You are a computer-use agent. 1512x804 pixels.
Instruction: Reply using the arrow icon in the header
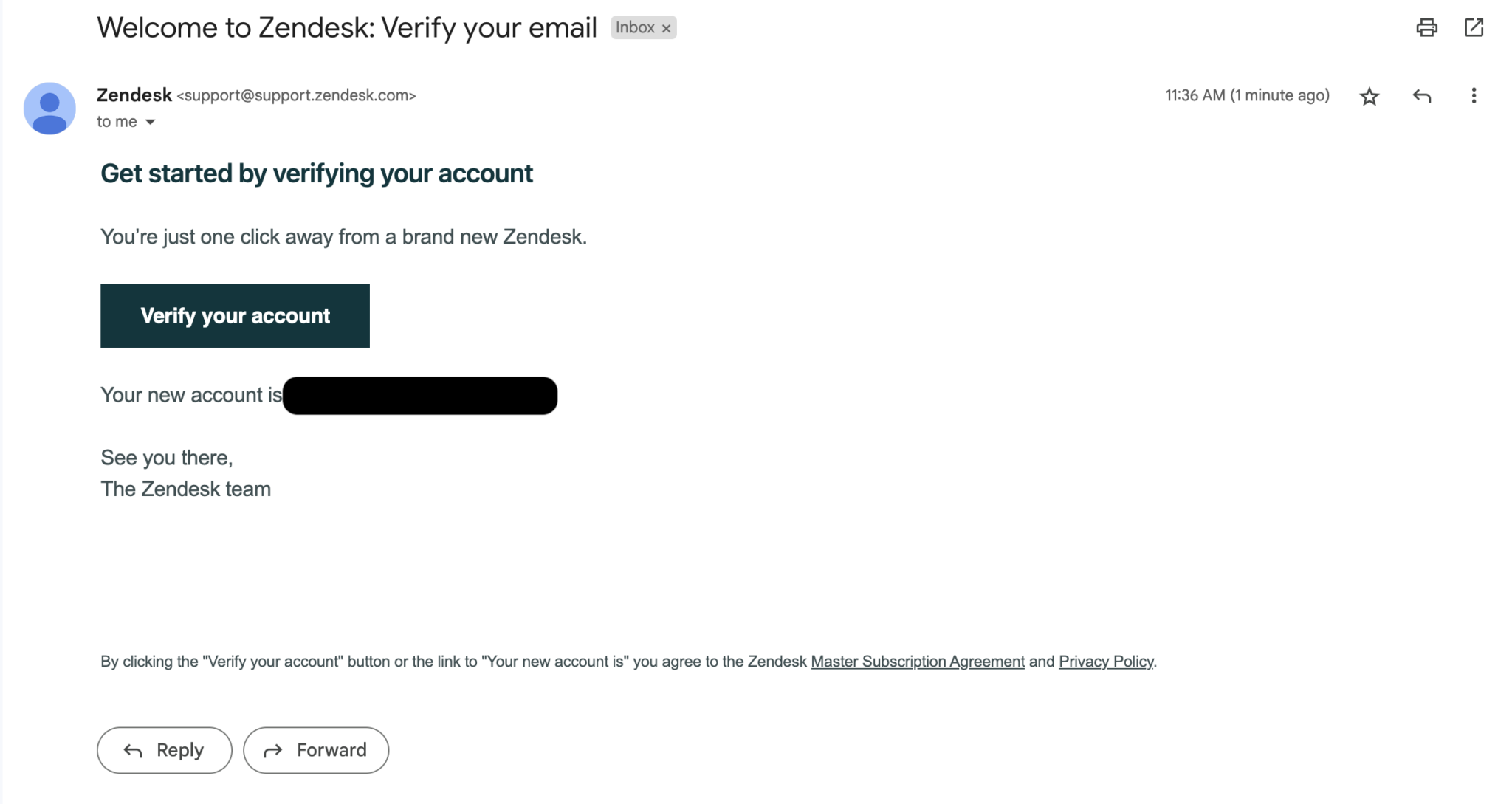click(1422, 96)
